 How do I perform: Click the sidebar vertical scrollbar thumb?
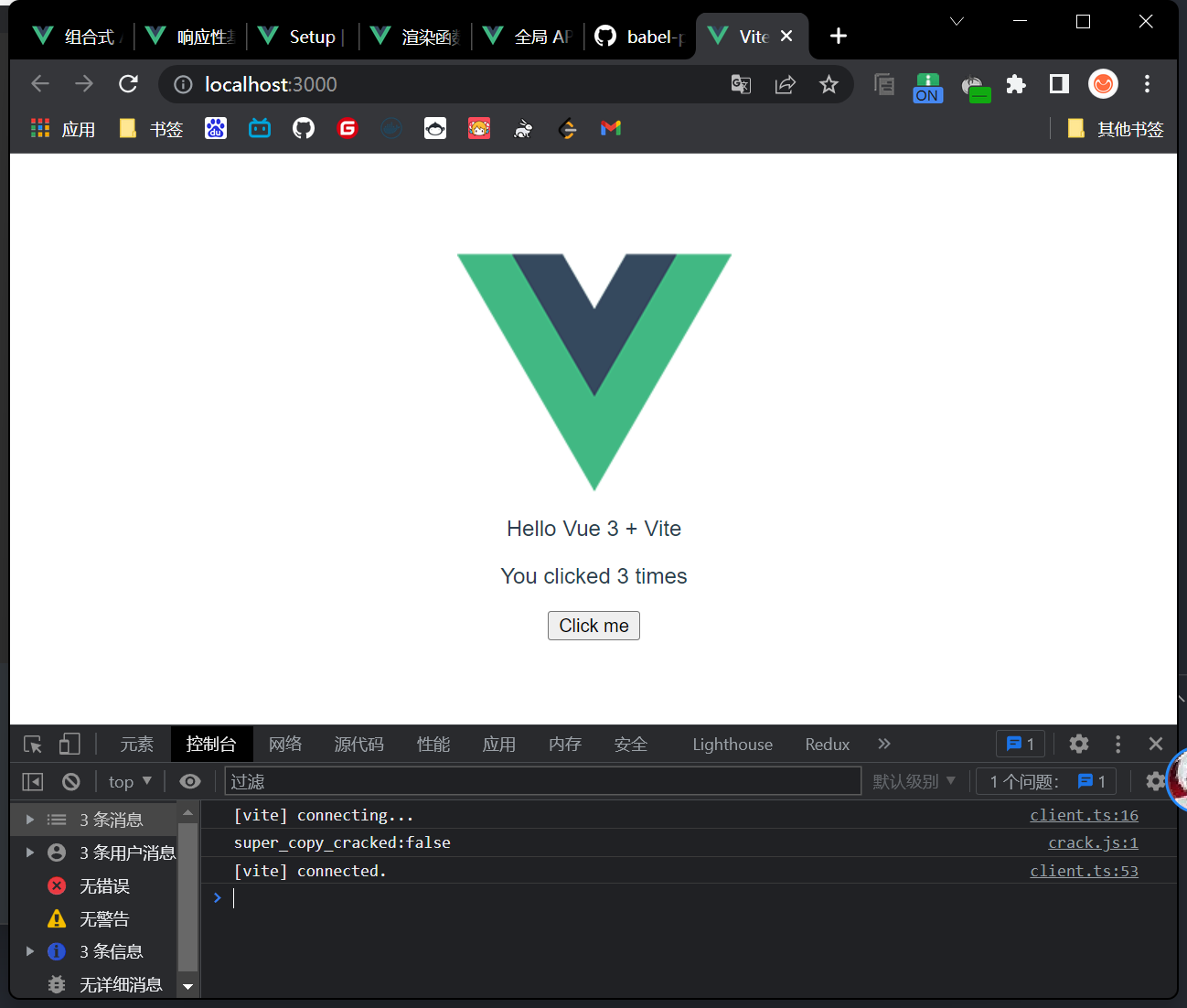187,896
